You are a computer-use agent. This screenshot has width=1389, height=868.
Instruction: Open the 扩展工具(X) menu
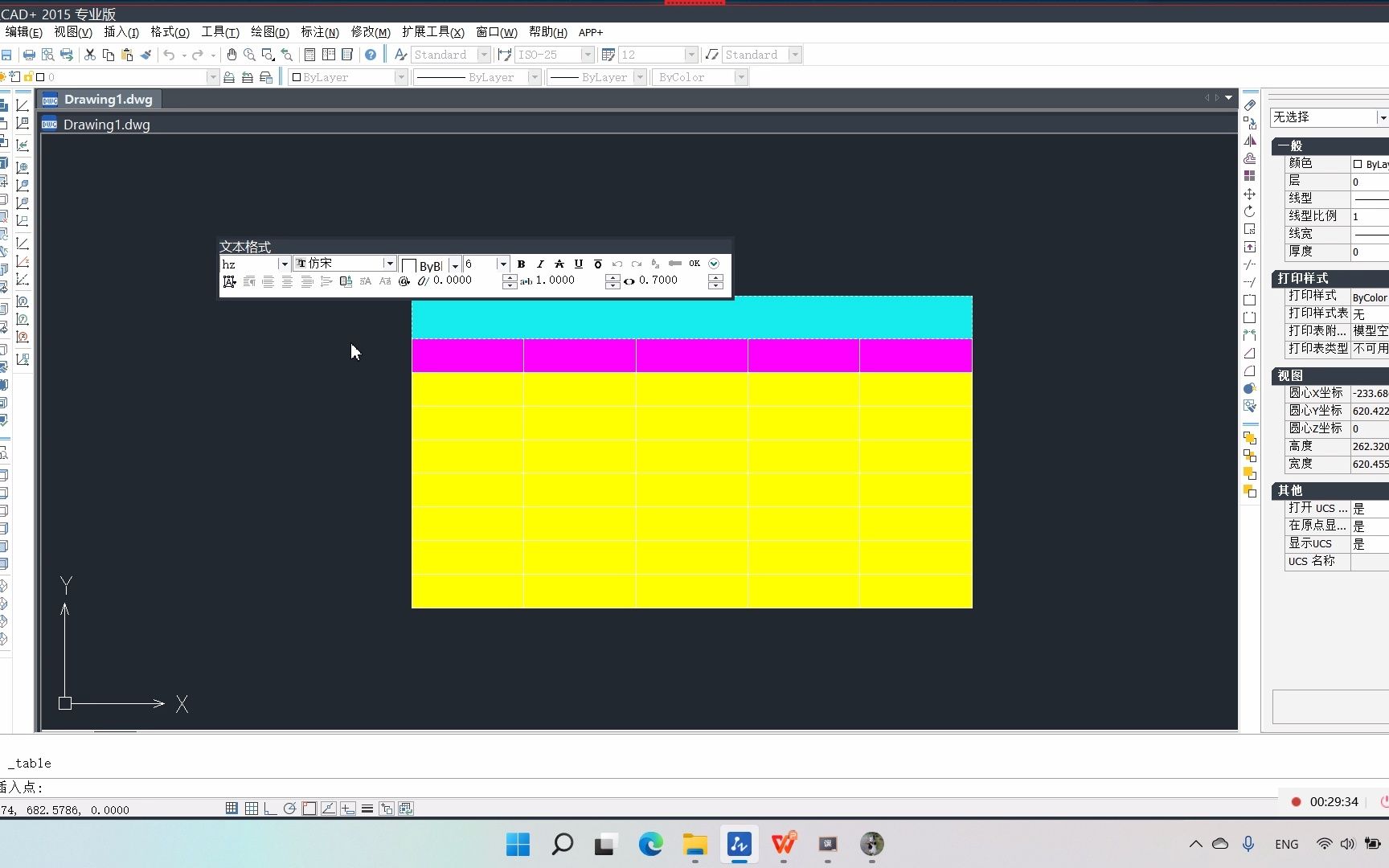click(433, 32)
